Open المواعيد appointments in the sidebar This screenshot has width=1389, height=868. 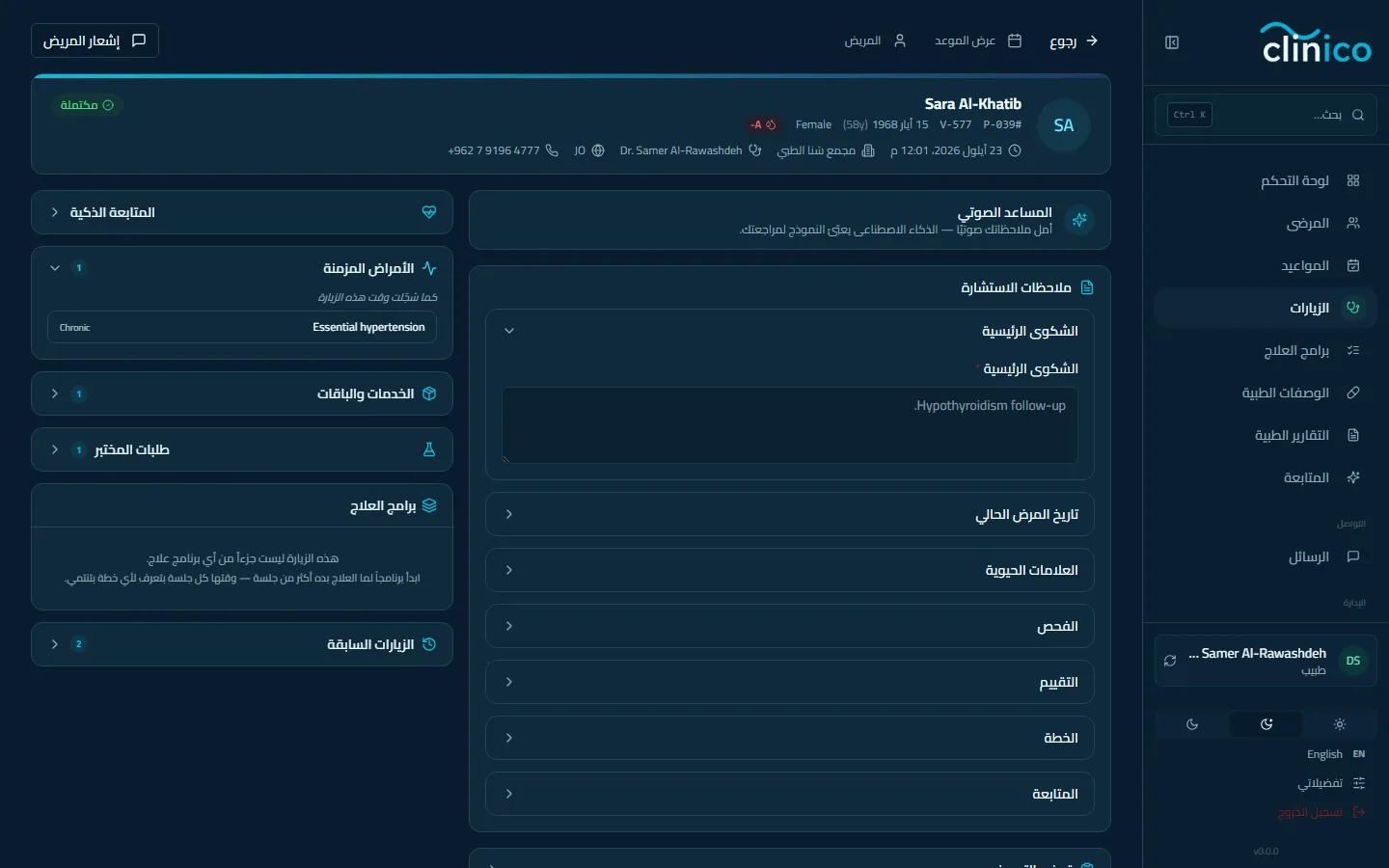click(x=1266, y=265)
